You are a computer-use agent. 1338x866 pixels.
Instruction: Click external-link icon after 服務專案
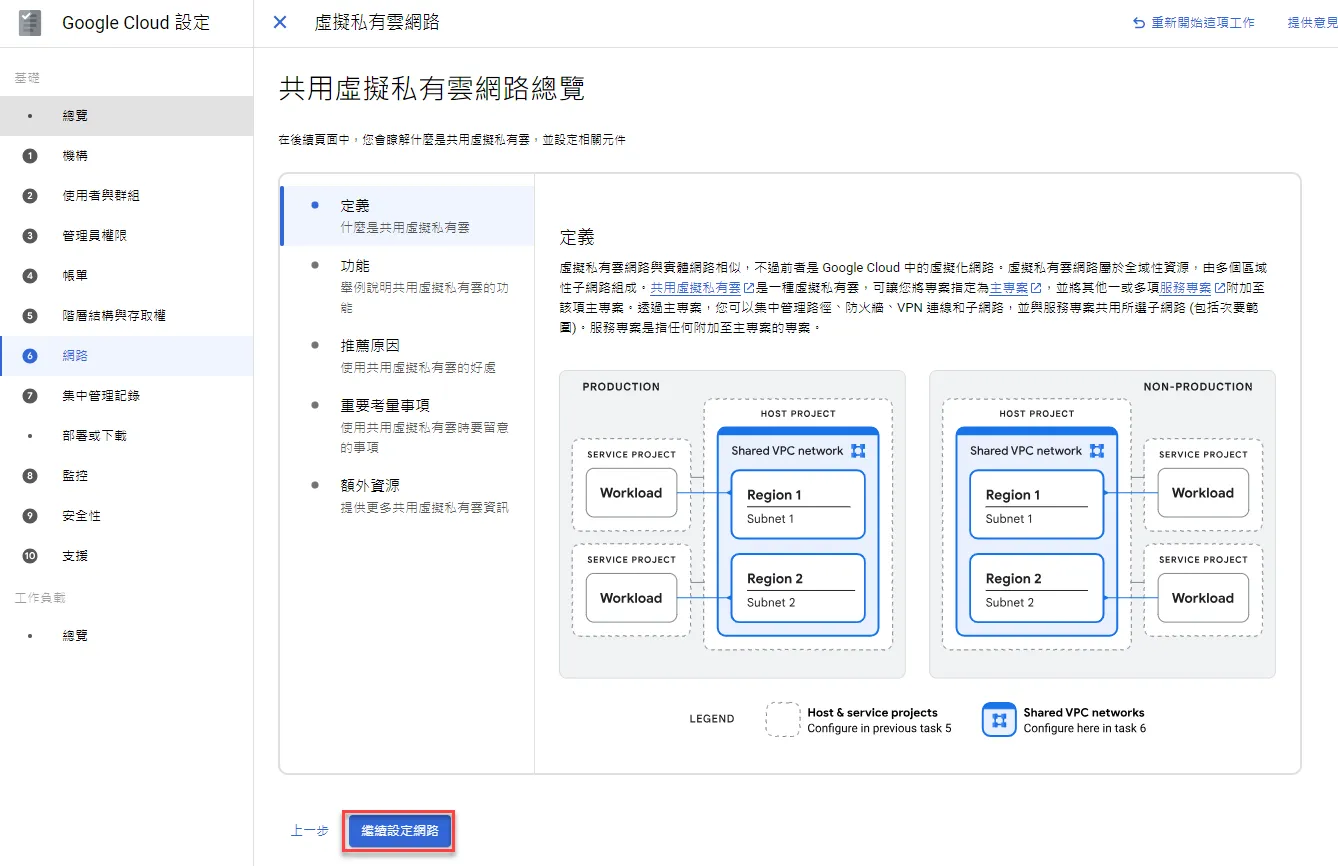(x=1220, y=288)
